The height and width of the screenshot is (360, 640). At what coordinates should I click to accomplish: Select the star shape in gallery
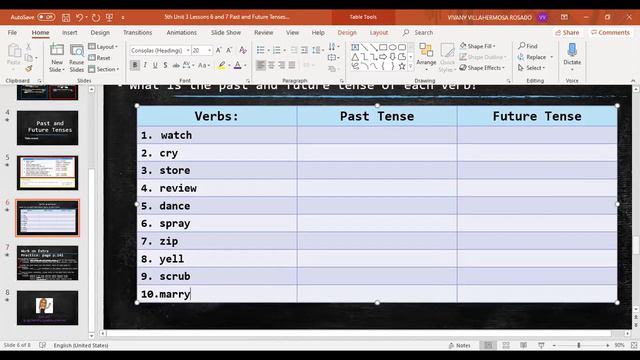[x=402, y=67]
